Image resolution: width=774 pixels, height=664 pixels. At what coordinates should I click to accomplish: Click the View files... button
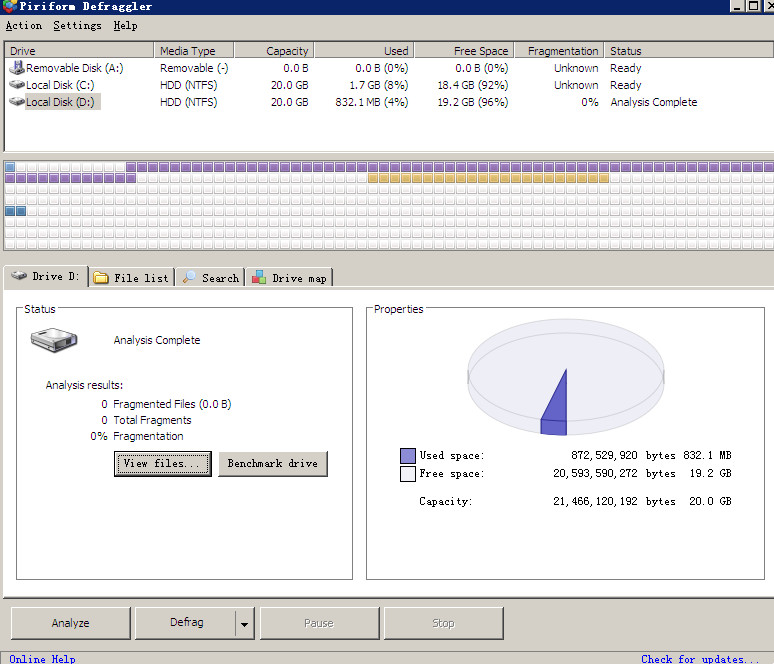(x=163, y=464)
